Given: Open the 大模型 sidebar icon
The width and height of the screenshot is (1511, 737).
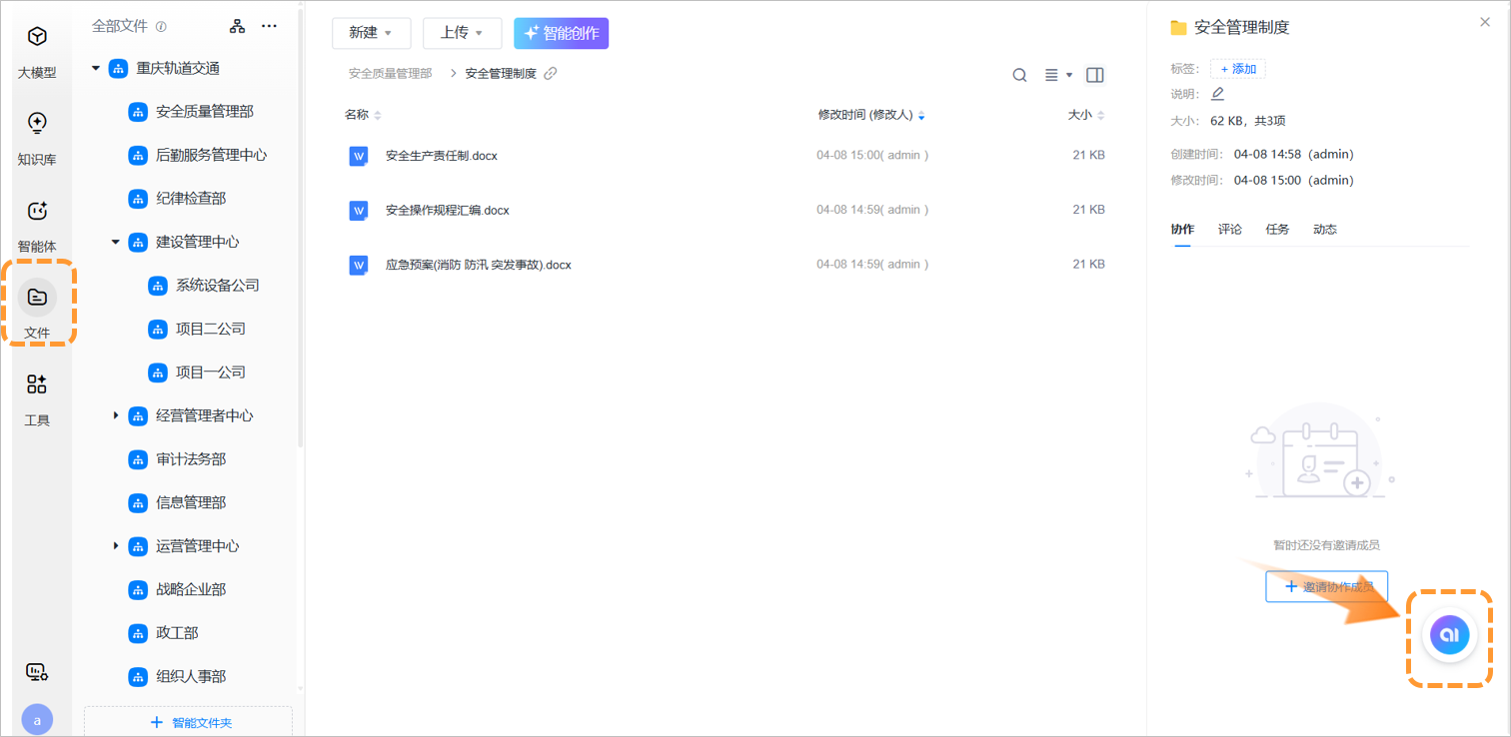Looking at the screenshot, I should click(37, 38).
